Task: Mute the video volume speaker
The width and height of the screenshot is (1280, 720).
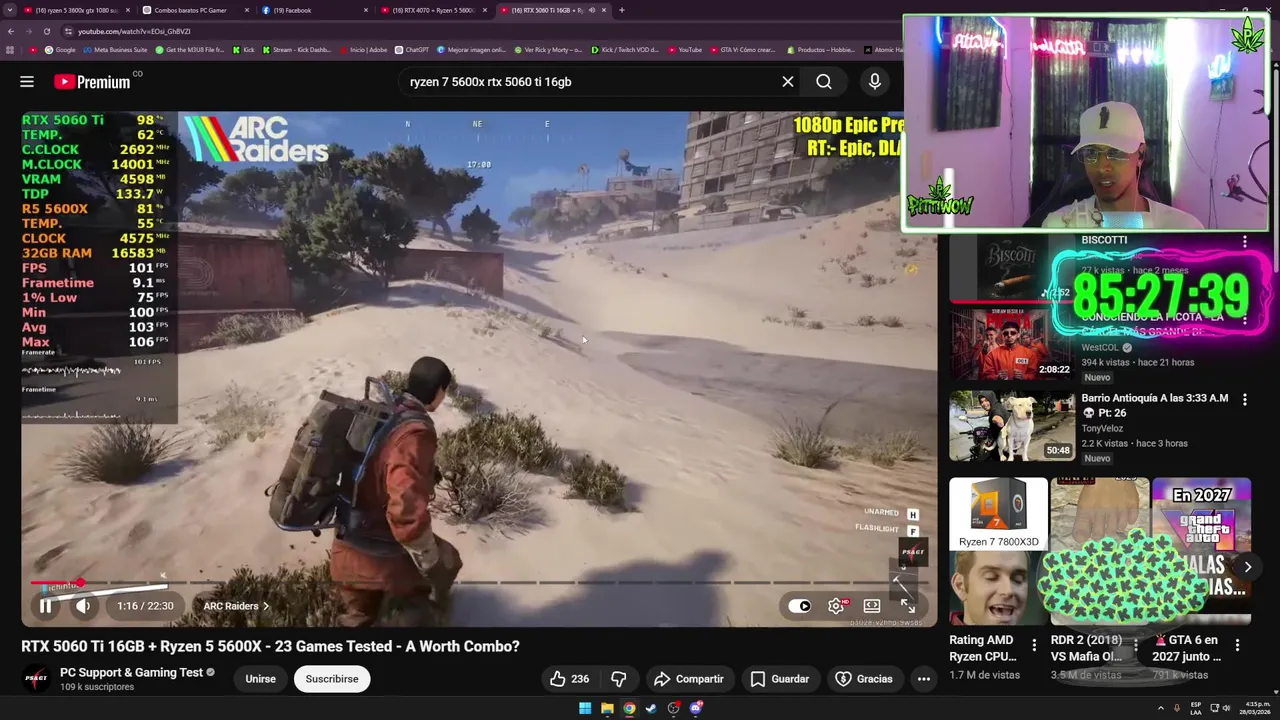Action: (83, 606)
